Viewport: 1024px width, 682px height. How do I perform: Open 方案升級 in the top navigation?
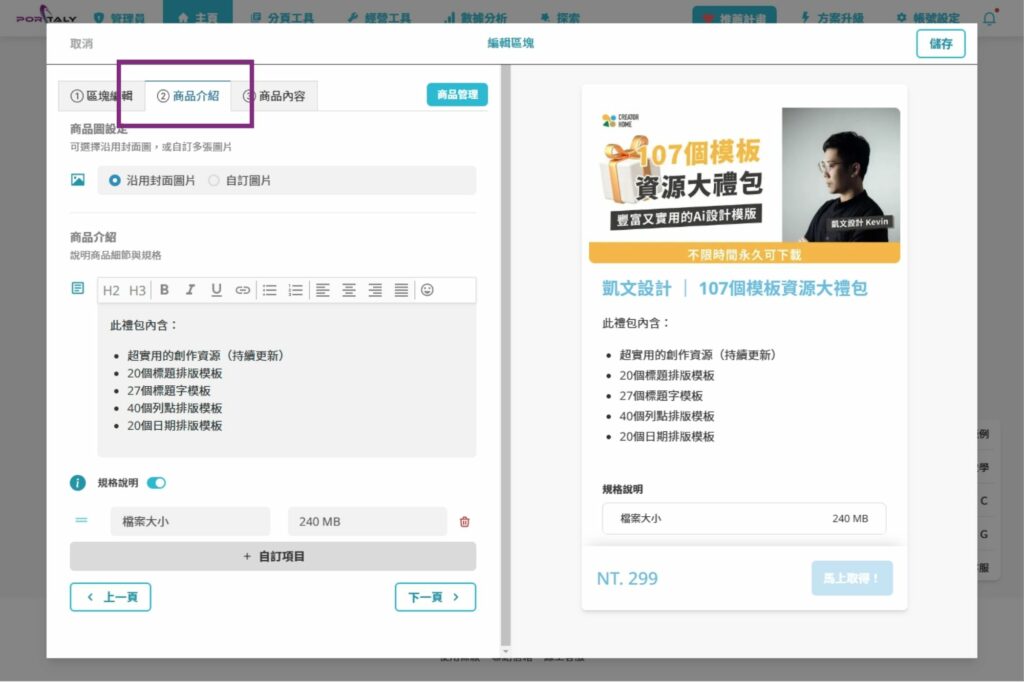[833, 18]
